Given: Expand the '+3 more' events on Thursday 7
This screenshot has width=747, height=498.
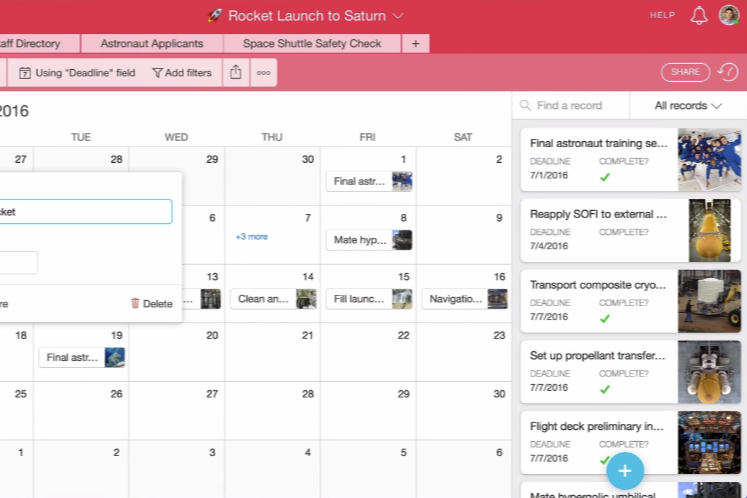Looking at the screenshot, I should point(251,237).
